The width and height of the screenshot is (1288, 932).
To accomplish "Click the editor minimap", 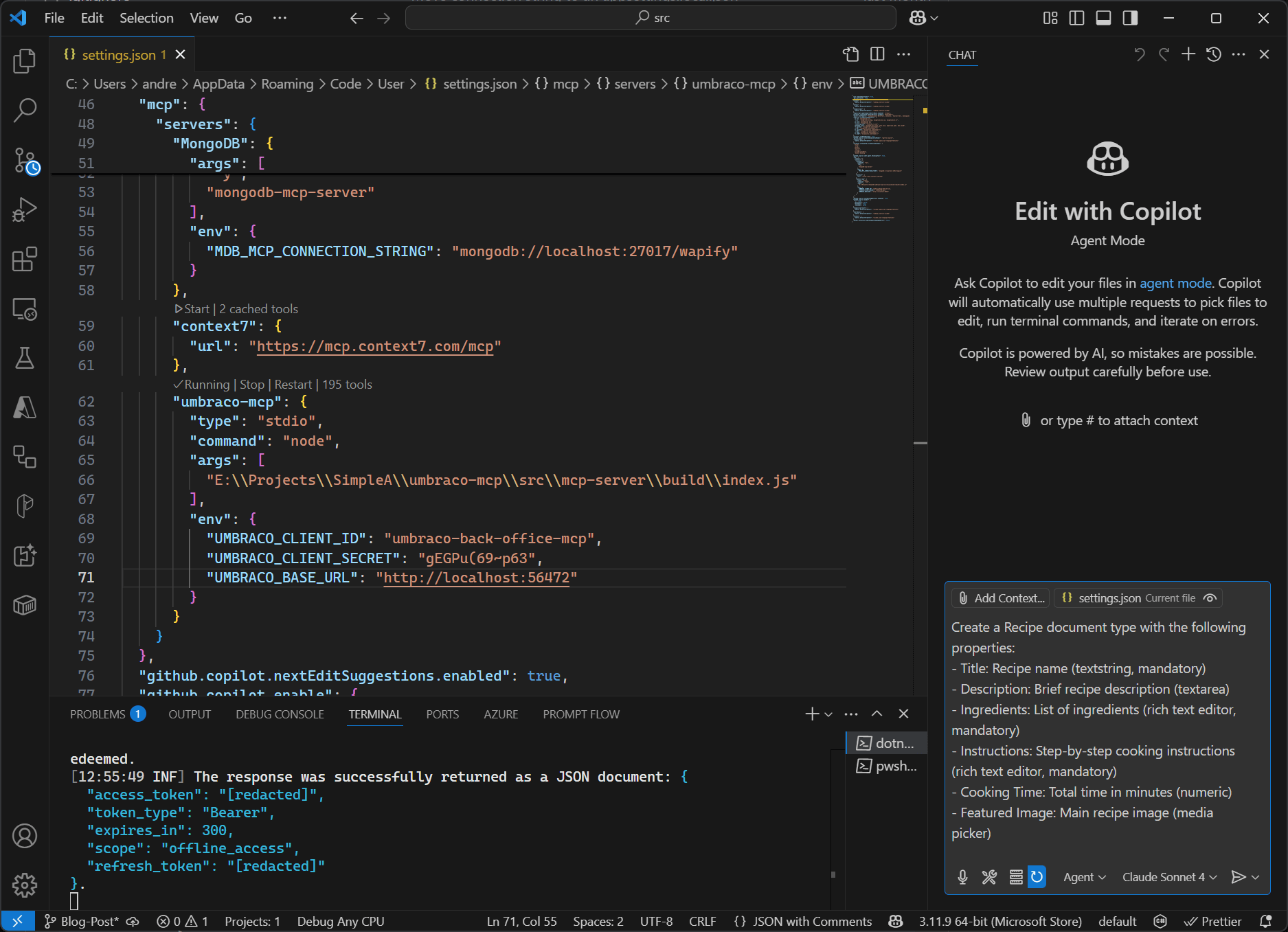I will click(883, 159).
